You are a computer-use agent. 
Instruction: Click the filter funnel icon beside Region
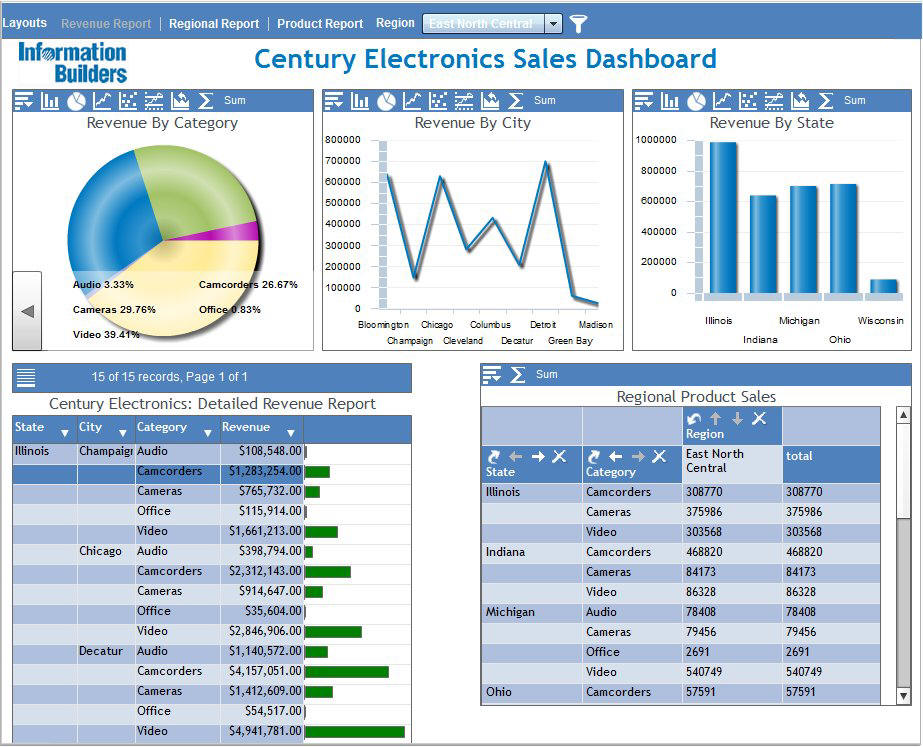(x=579, y=24)
